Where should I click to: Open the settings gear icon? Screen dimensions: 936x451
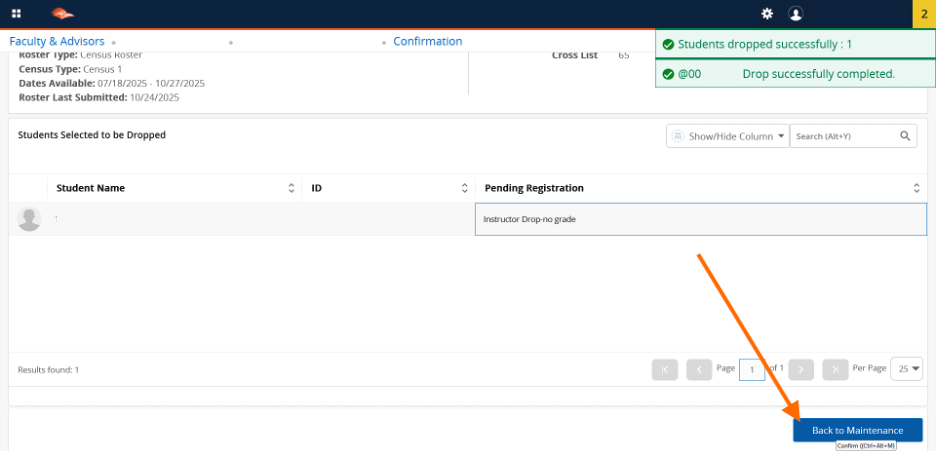point(767,14)
